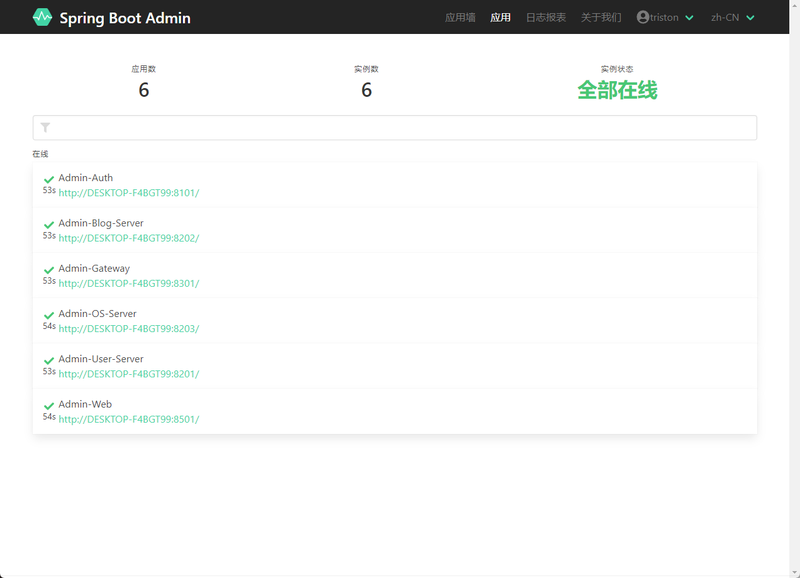Viewport: 800px width, 578px height.
Task: Expand the triston user dropdown arrow
Action: click(x=689, y=18)
